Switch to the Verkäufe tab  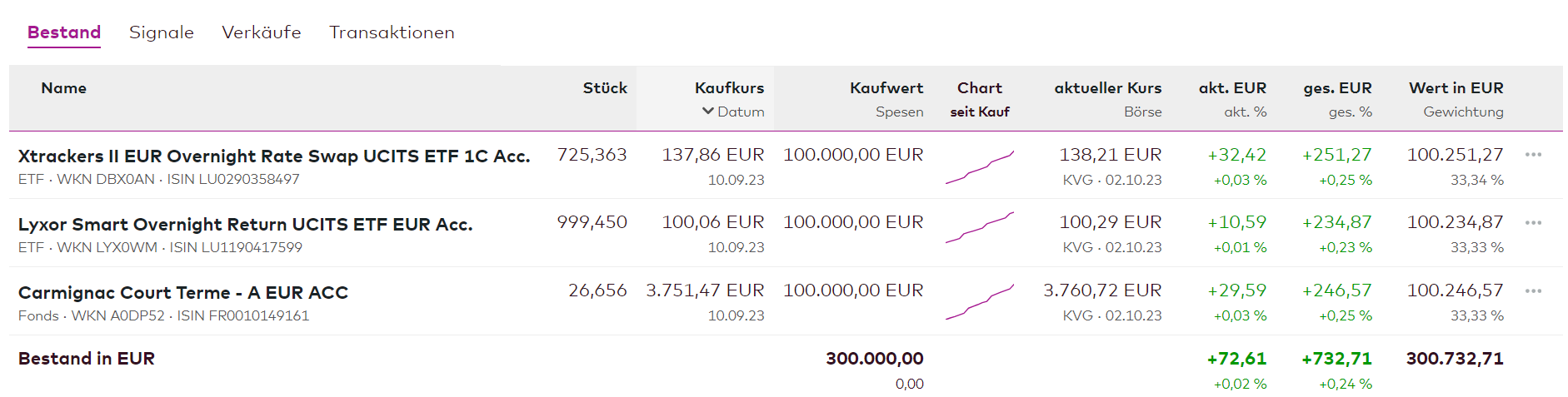[x=262, y=32]
